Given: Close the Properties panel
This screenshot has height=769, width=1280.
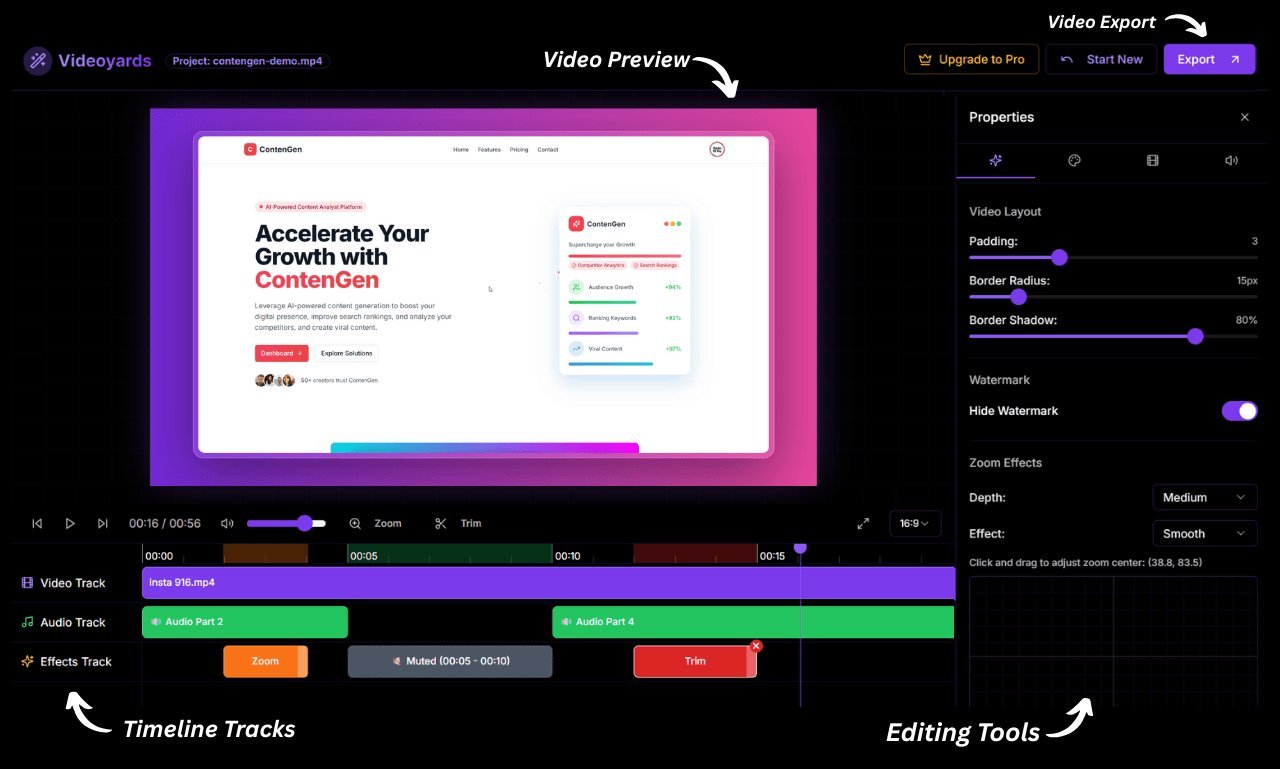Looking at the screenshot, I should coord(1245,117).
